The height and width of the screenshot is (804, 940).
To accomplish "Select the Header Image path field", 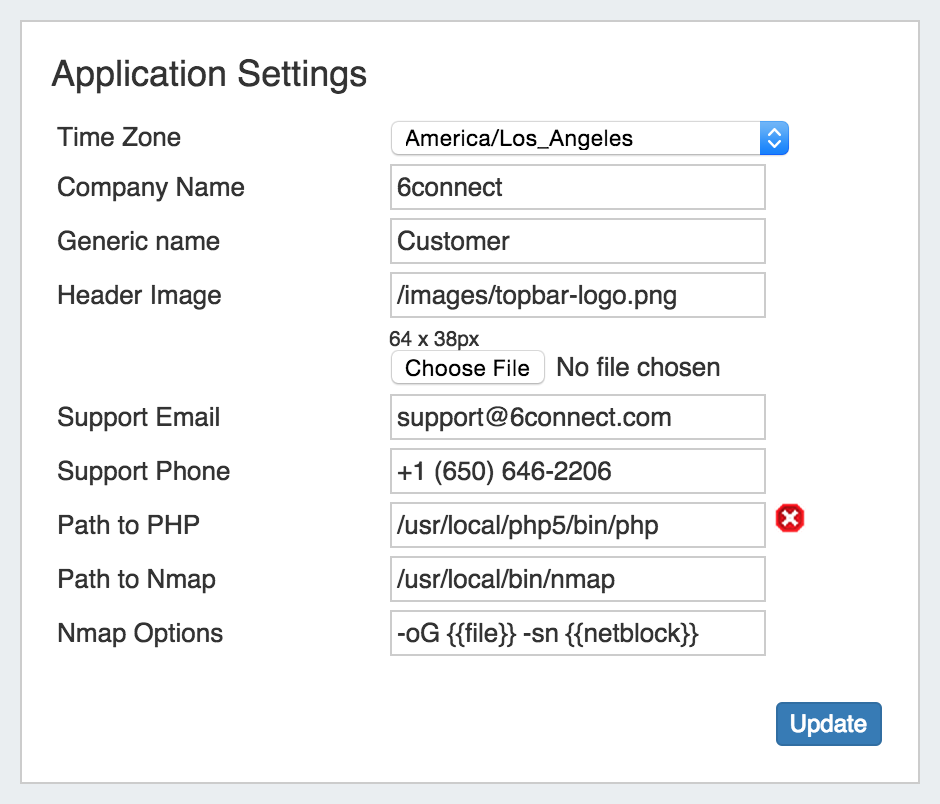I will pos(577,295).
